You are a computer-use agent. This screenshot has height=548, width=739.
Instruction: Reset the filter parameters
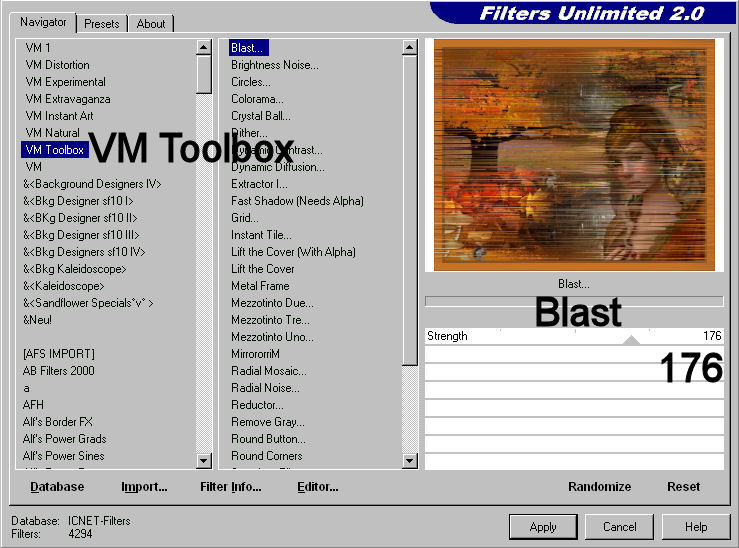tap(683, 486)
